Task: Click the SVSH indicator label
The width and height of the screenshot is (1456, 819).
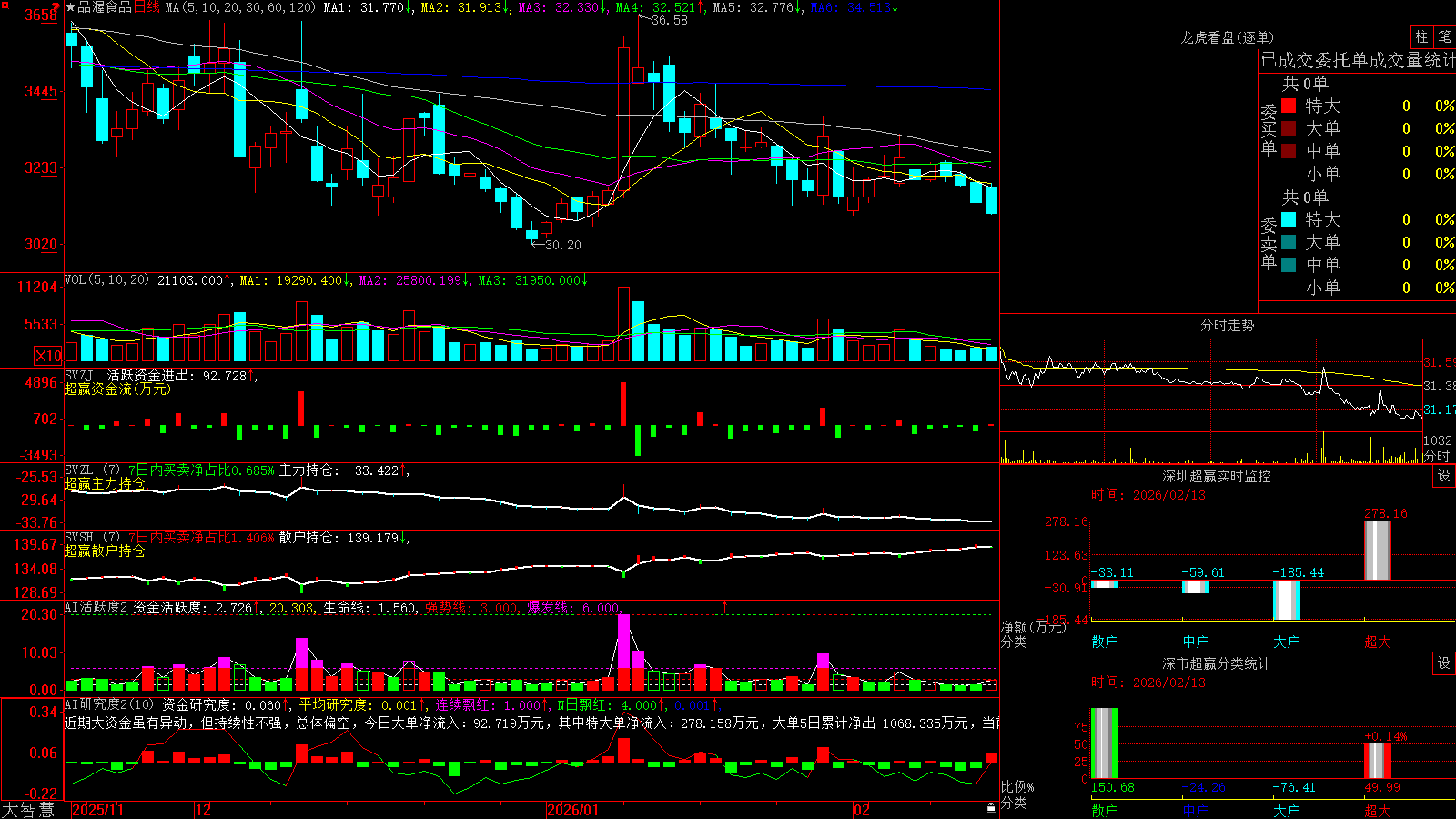Action: 79,538
